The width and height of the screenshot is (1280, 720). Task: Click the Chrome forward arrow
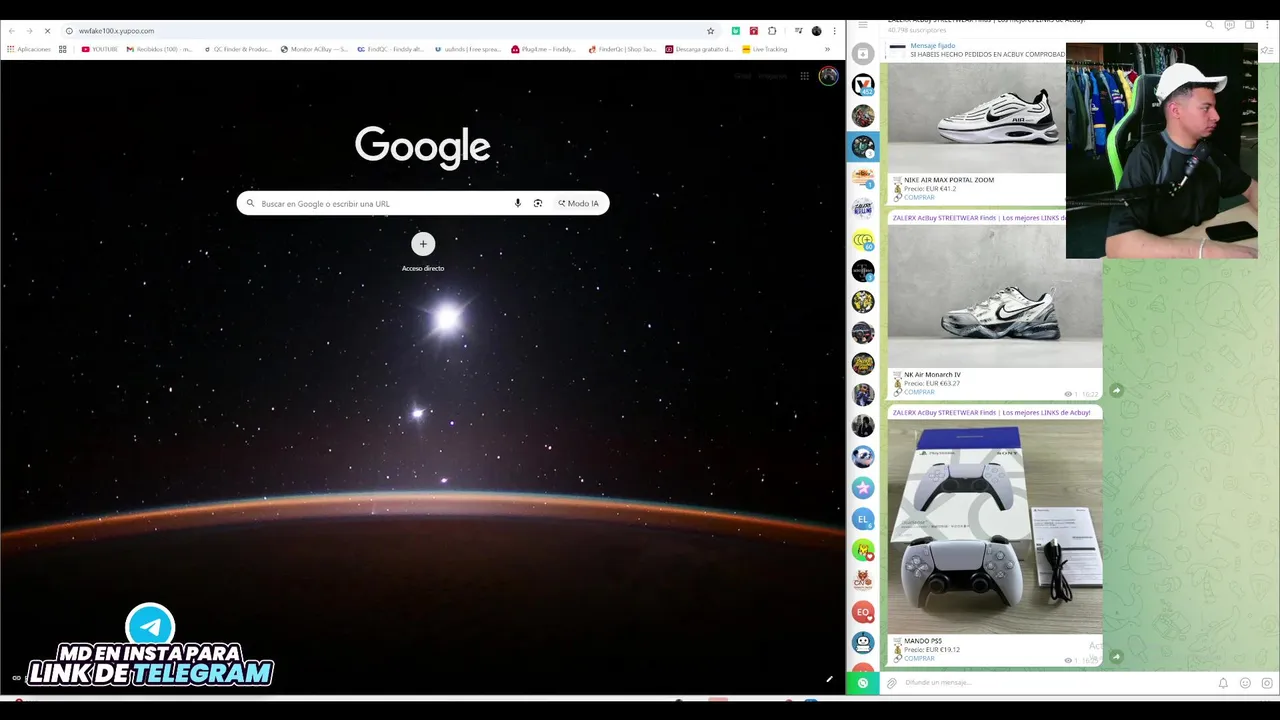coord(29,31)
